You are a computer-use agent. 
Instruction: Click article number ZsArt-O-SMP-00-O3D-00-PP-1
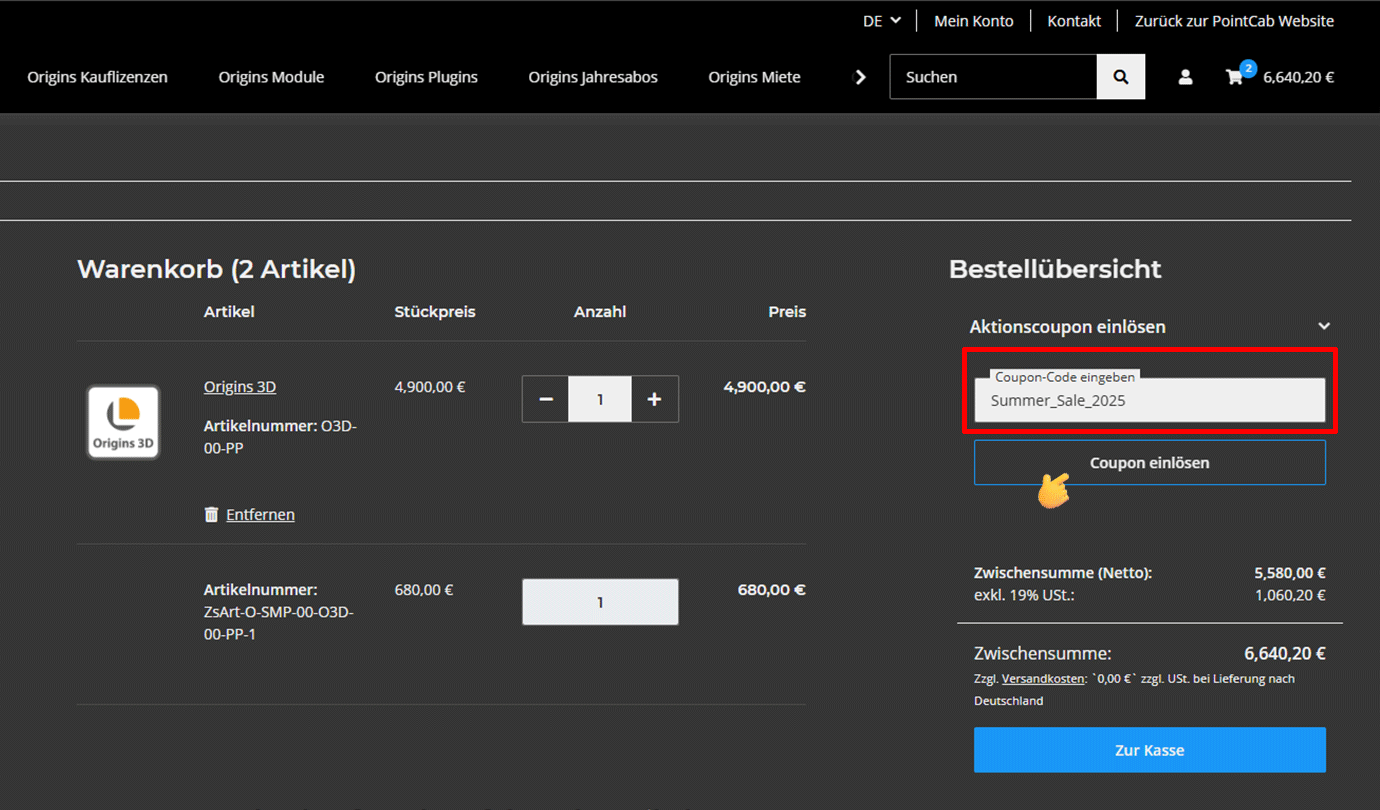pyautogui.click(x=279, y=623)
